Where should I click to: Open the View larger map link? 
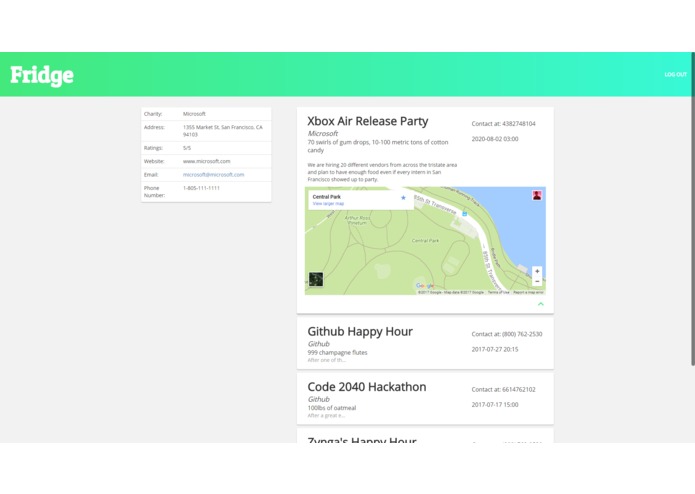coord(328,203)
